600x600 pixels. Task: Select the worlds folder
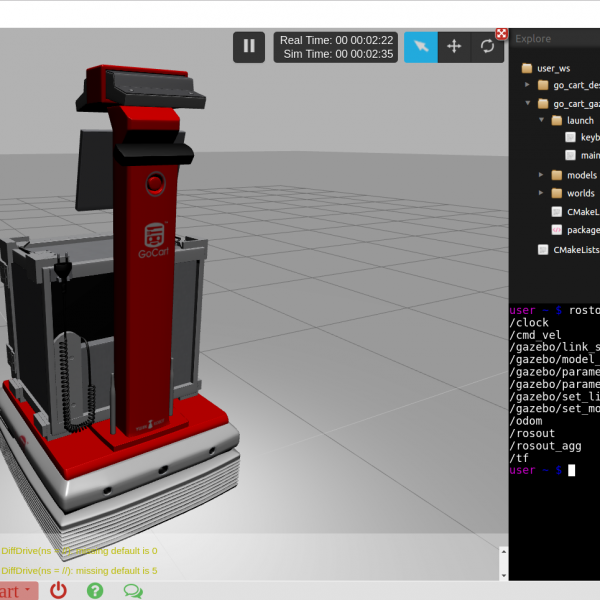pyautogui.click(x=573, y=193)
